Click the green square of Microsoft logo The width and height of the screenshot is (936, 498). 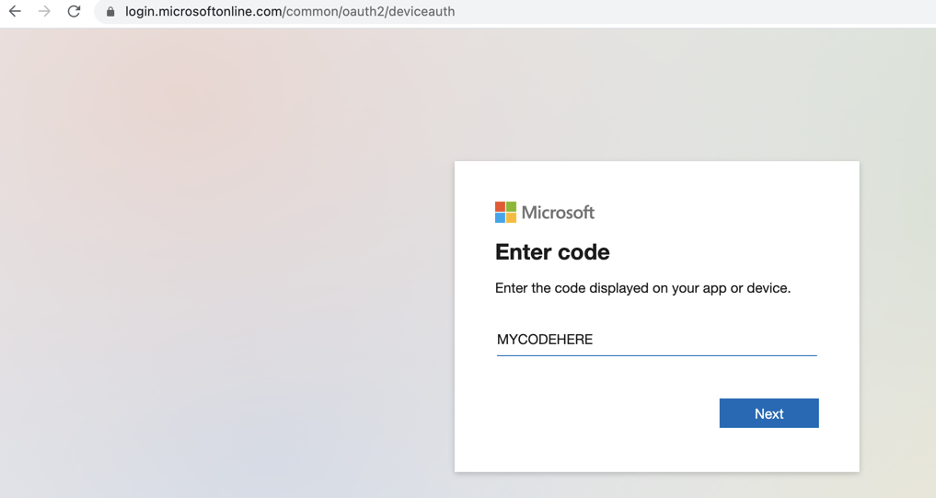click(511, 207)
